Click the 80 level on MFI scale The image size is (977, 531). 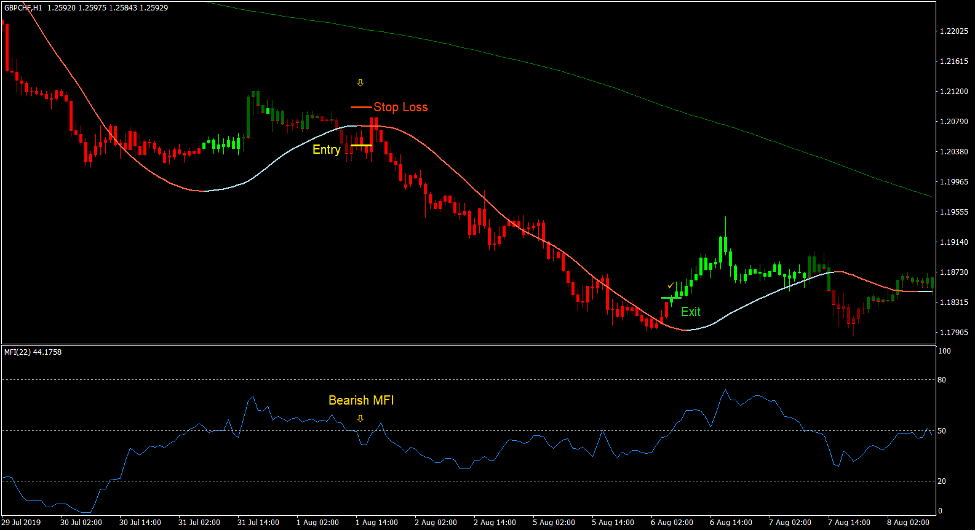point(943,380)
